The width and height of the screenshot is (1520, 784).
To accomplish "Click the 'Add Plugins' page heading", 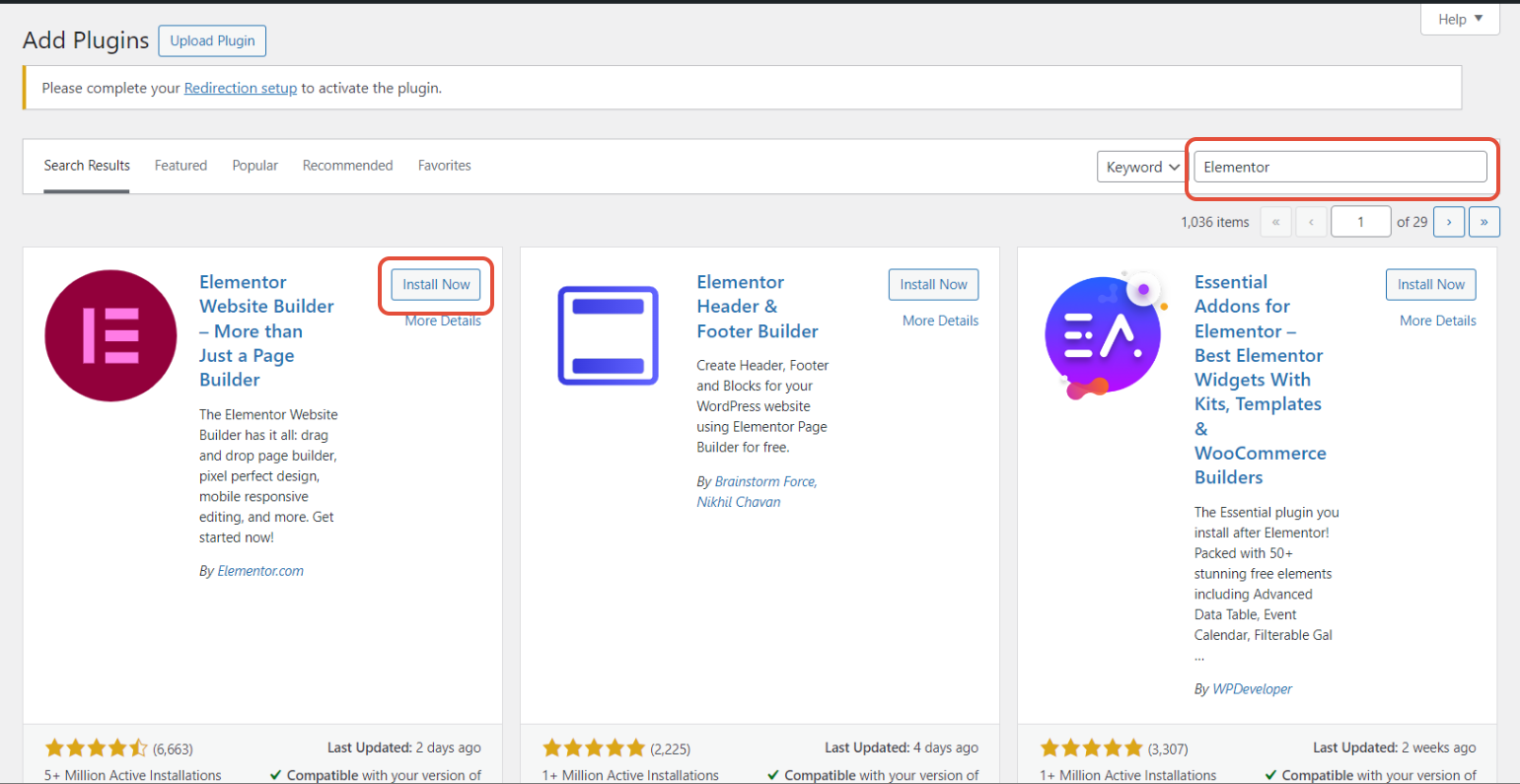I will tap(86, 40).
